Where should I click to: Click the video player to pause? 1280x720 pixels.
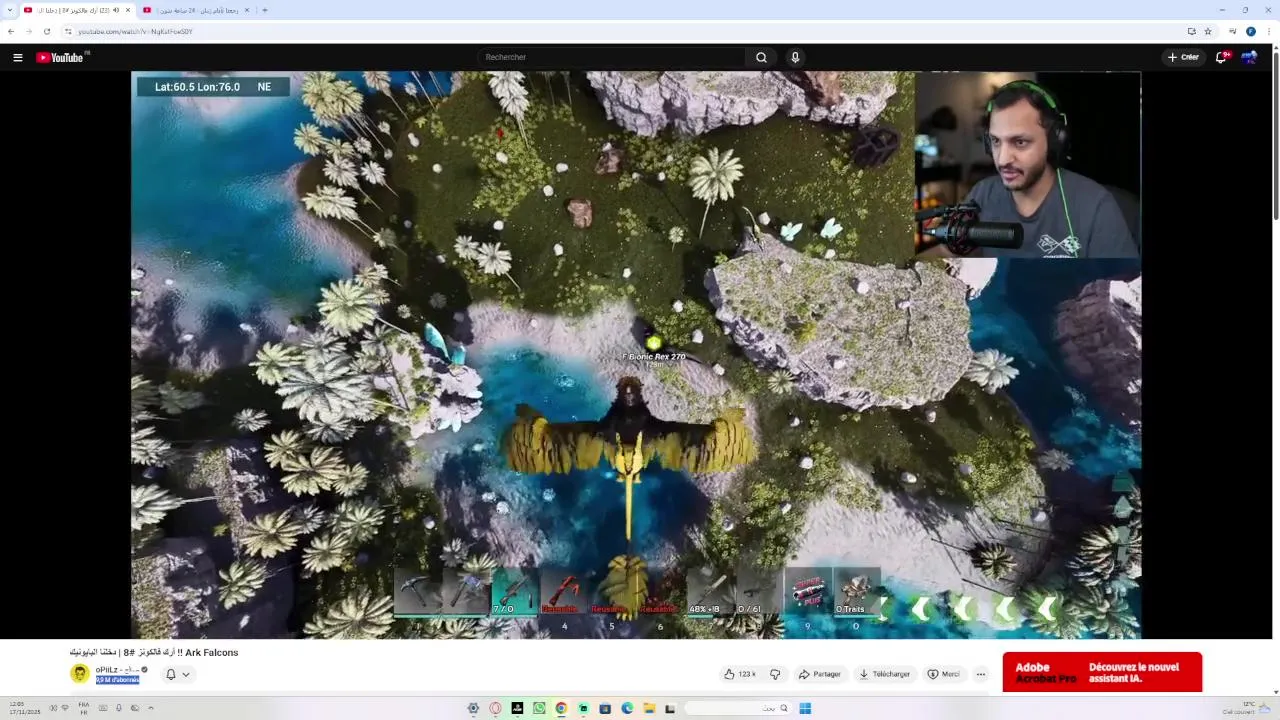pos(636,355)
